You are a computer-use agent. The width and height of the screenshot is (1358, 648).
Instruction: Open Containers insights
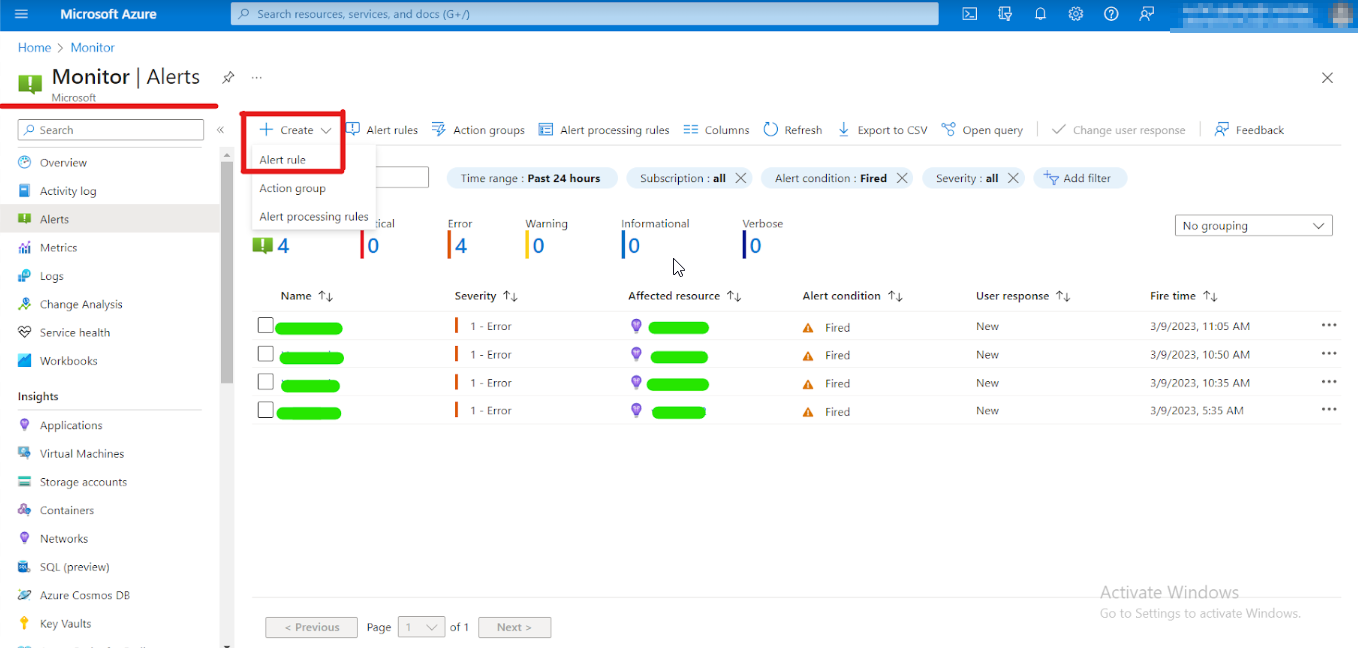[67, 510]
